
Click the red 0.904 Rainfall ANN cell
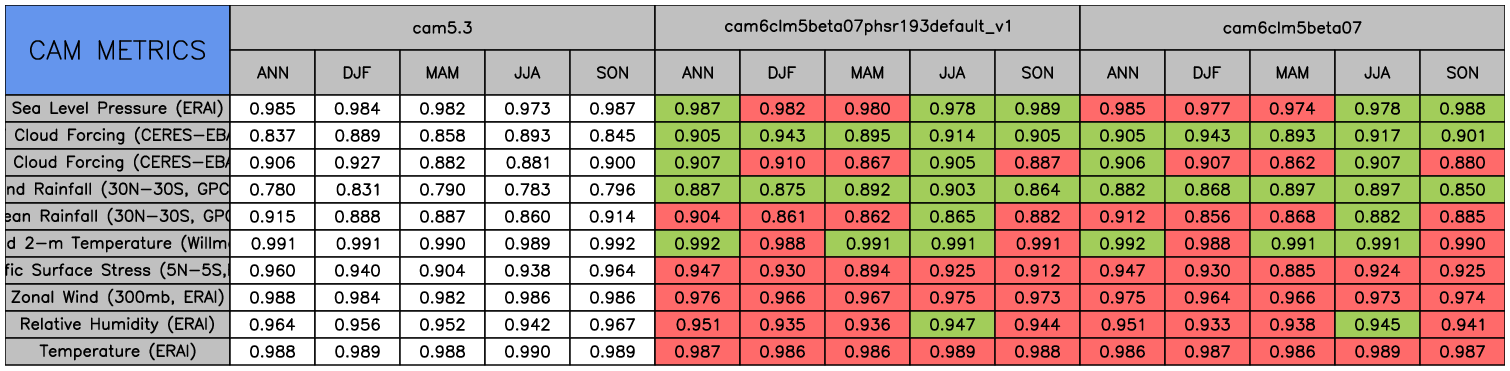698,216
